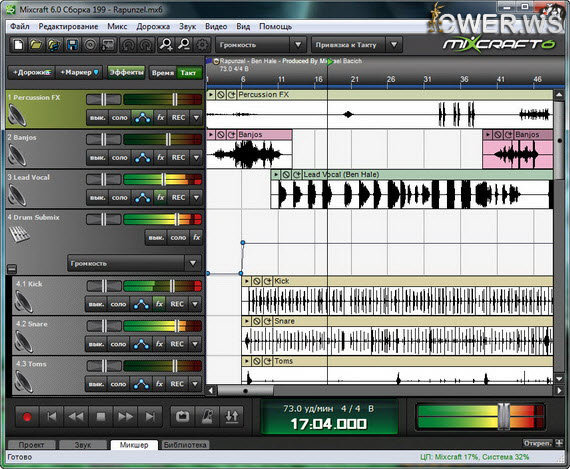Create a new project with the blank page icon
This screenshot has height=469, width=570.
[x=18, y=45]
